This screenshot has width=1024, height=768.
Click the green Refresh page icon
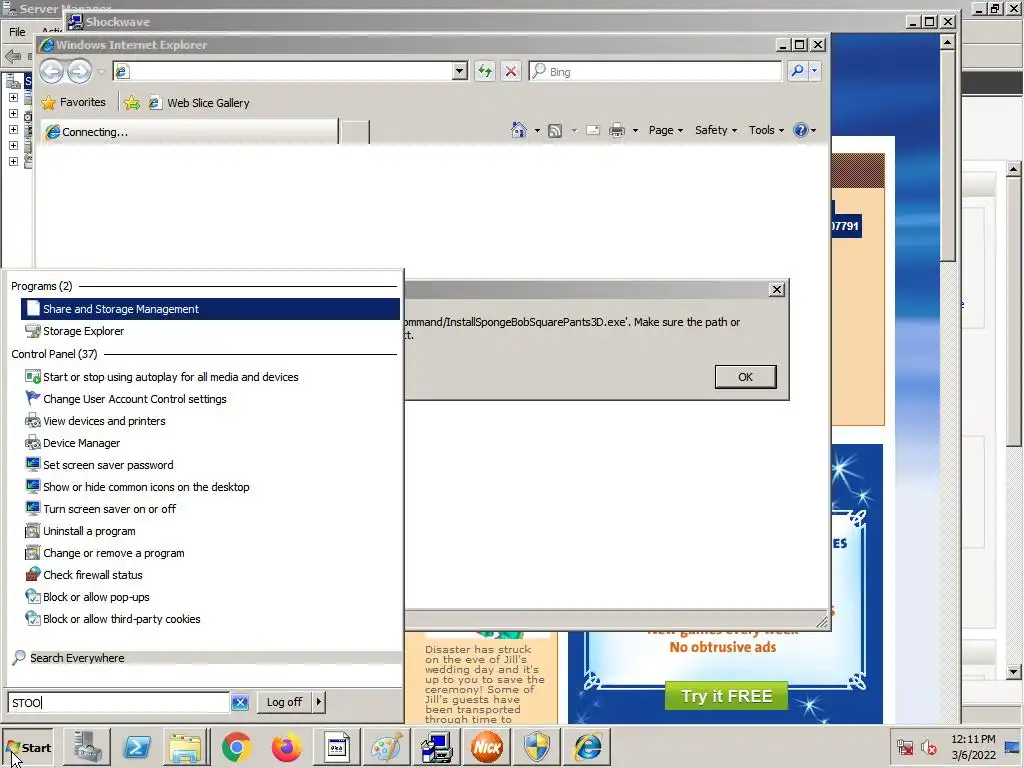tap(485, 71)
